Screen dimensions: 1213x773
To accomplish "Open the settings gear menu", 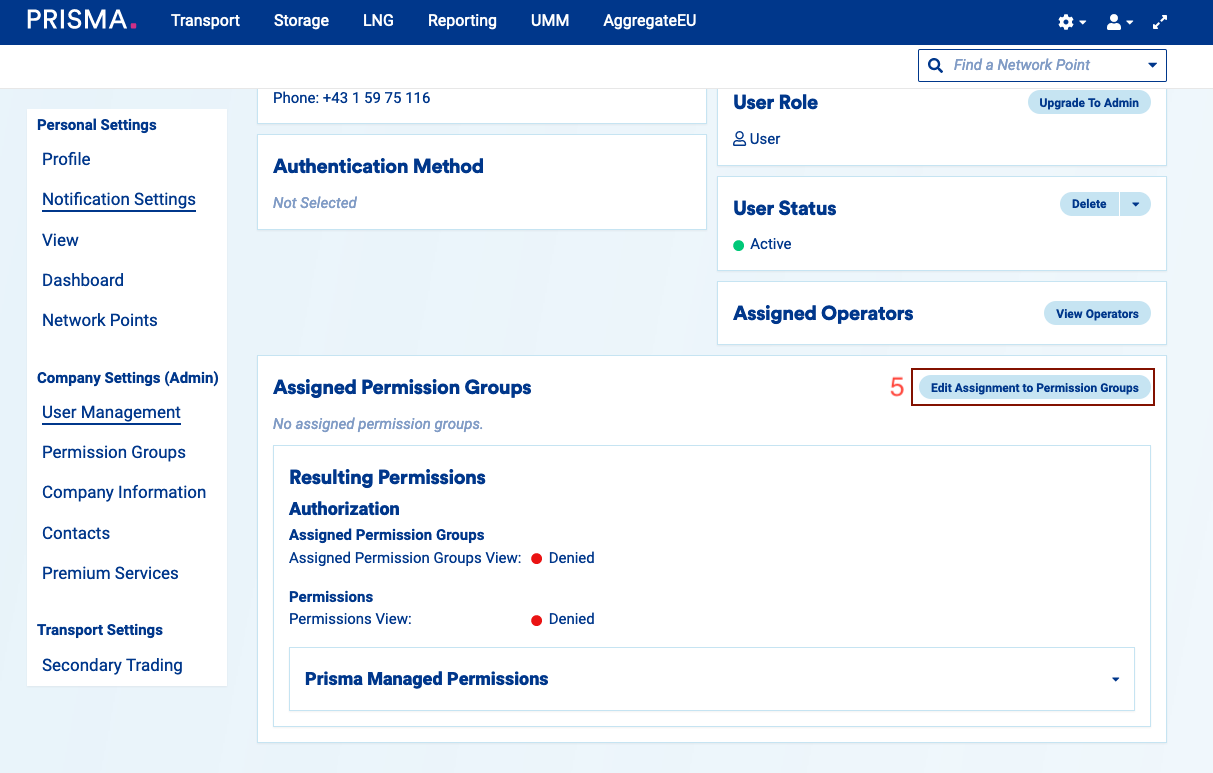I will point(1071,22).
